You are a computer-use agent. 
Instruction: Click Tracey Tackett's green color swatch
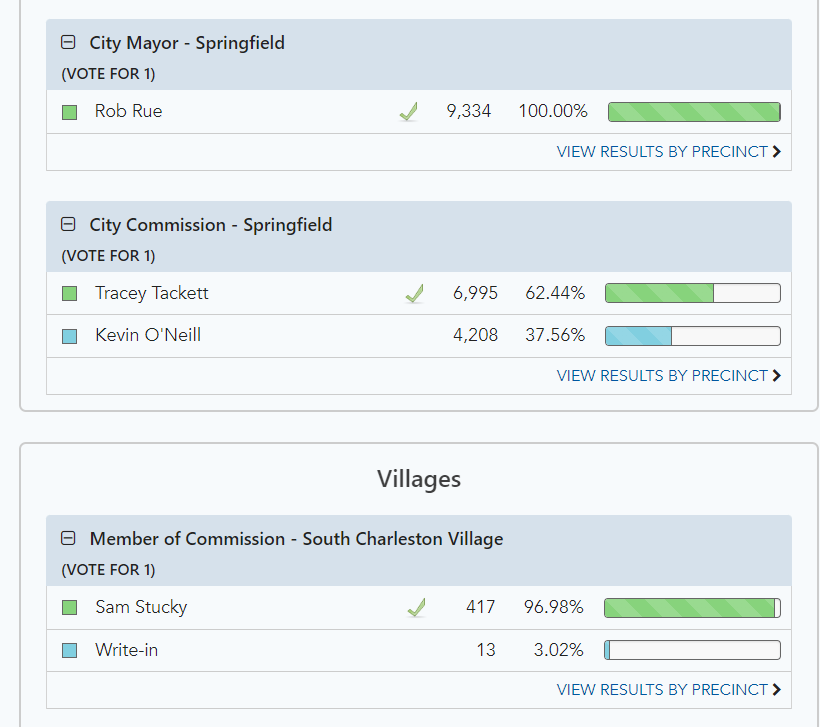(x=70, y=293)
